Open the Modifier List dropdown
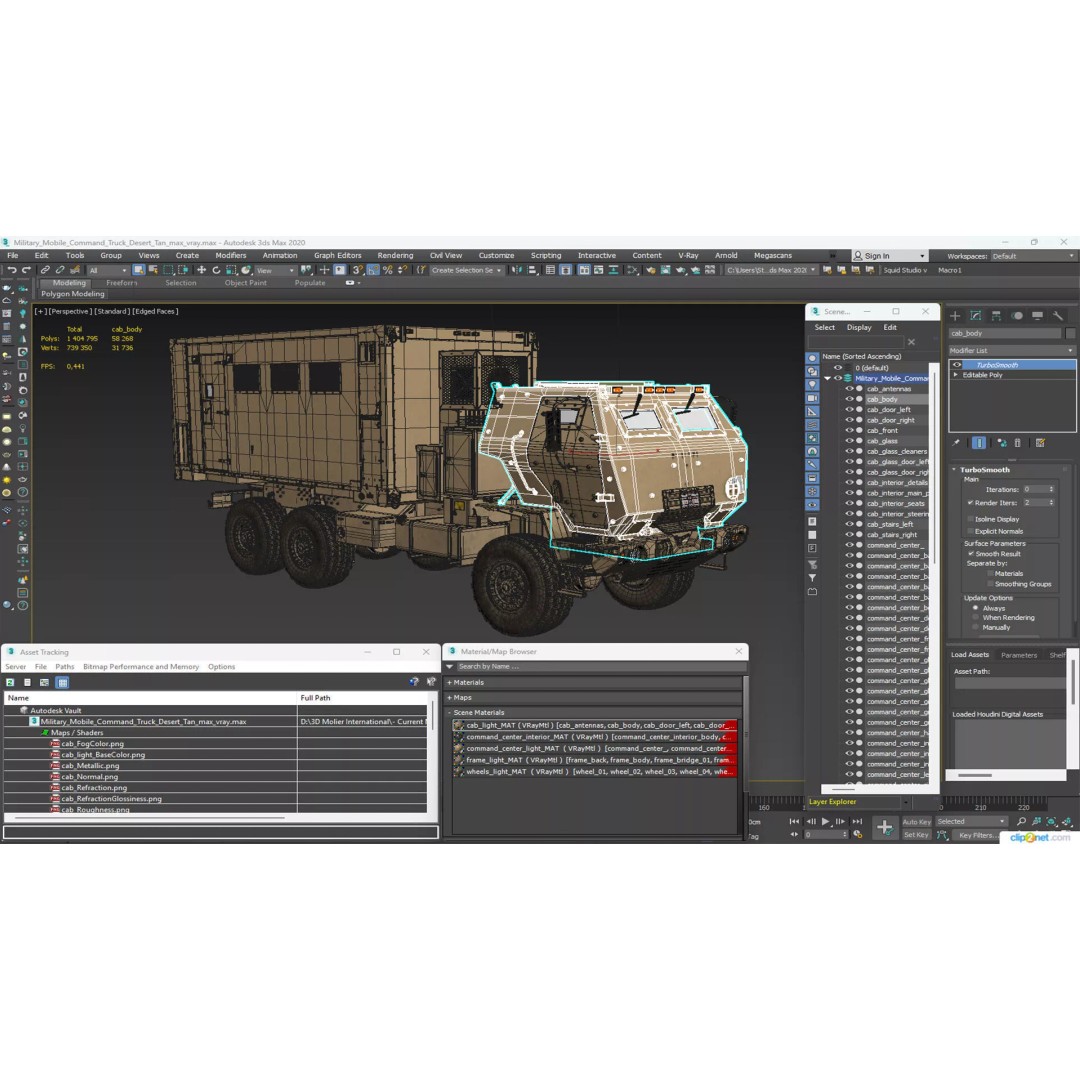 click(1012, 351)
